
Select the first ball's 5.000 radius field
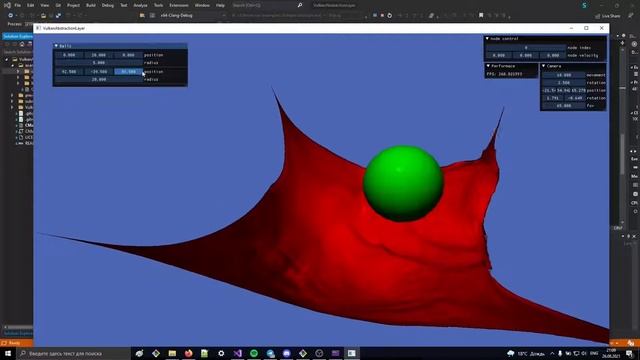(98, 63)
